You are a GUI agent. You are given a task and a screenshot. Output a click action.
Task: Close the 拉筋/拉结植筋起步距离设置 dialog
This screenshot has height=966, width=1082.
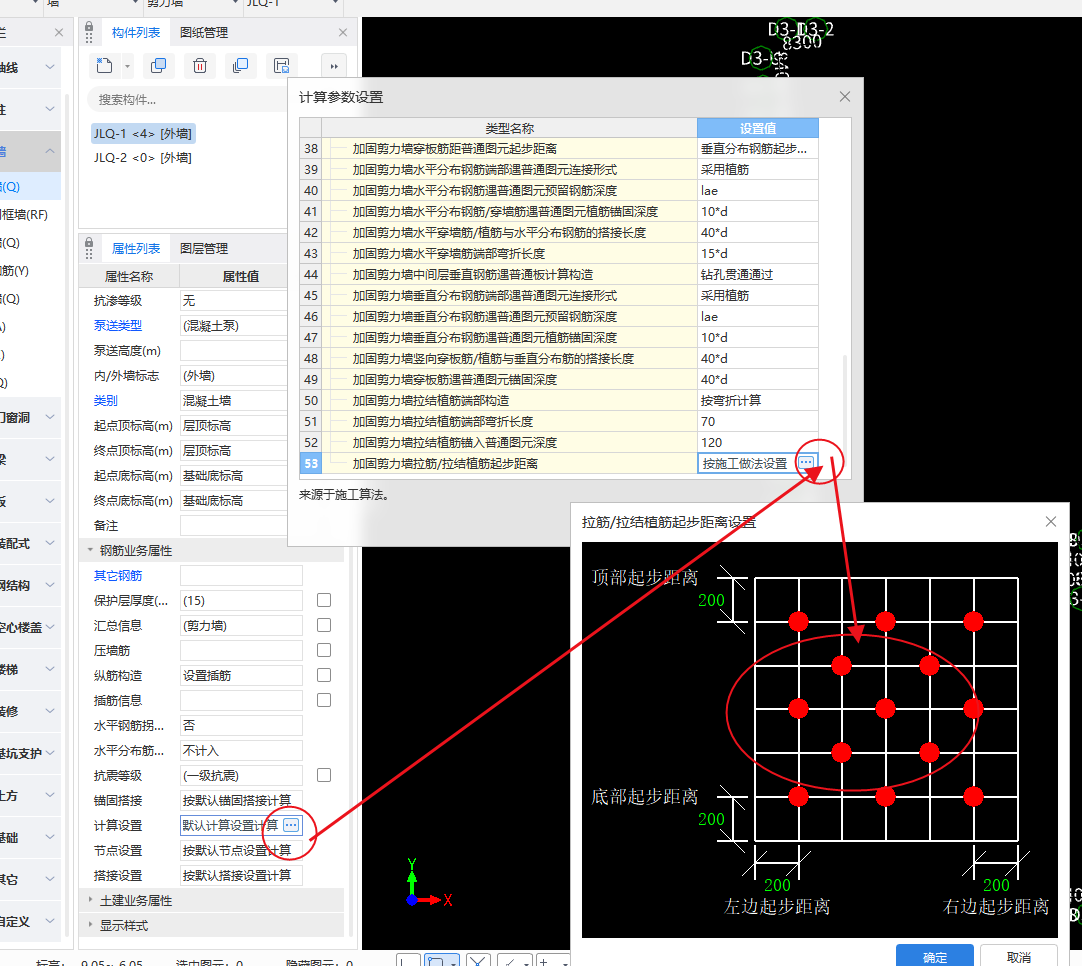tap(1050, 522)
